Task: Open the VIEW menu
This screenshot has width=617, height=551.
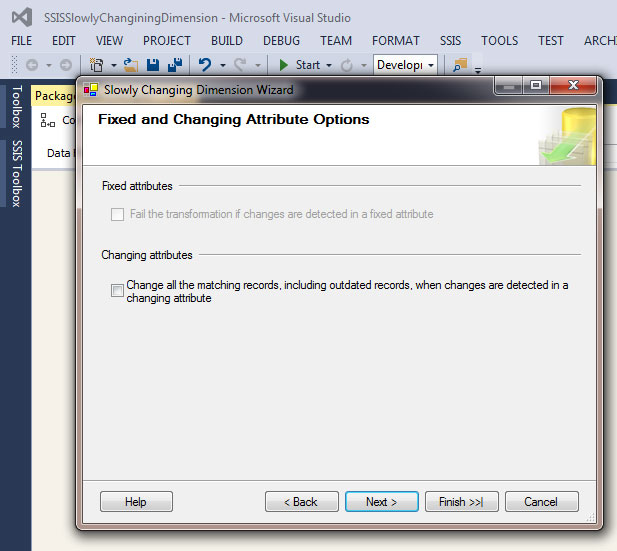Action: (109, 41)
